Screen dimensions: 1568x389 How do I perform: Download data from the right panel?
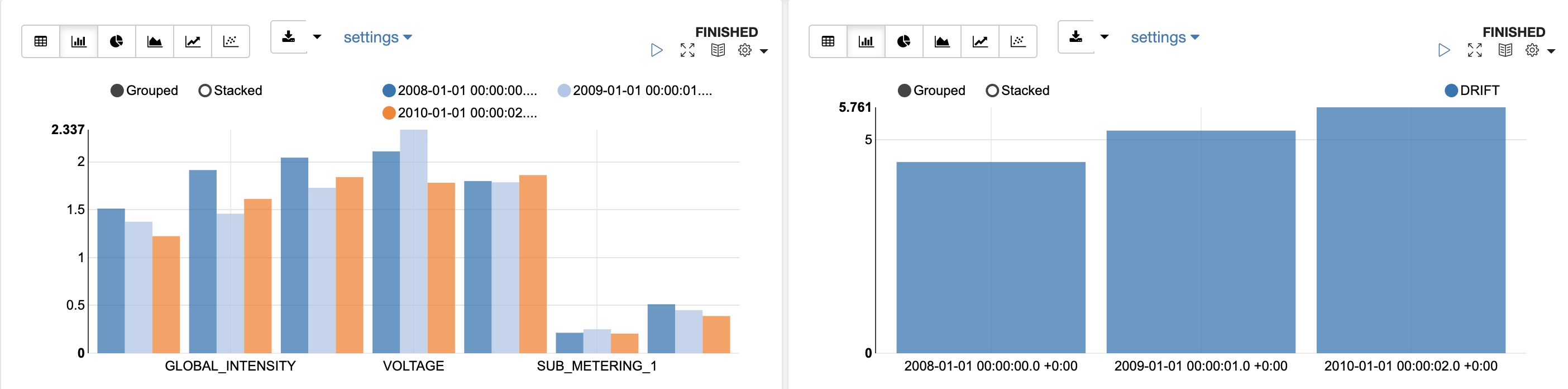1075,37
